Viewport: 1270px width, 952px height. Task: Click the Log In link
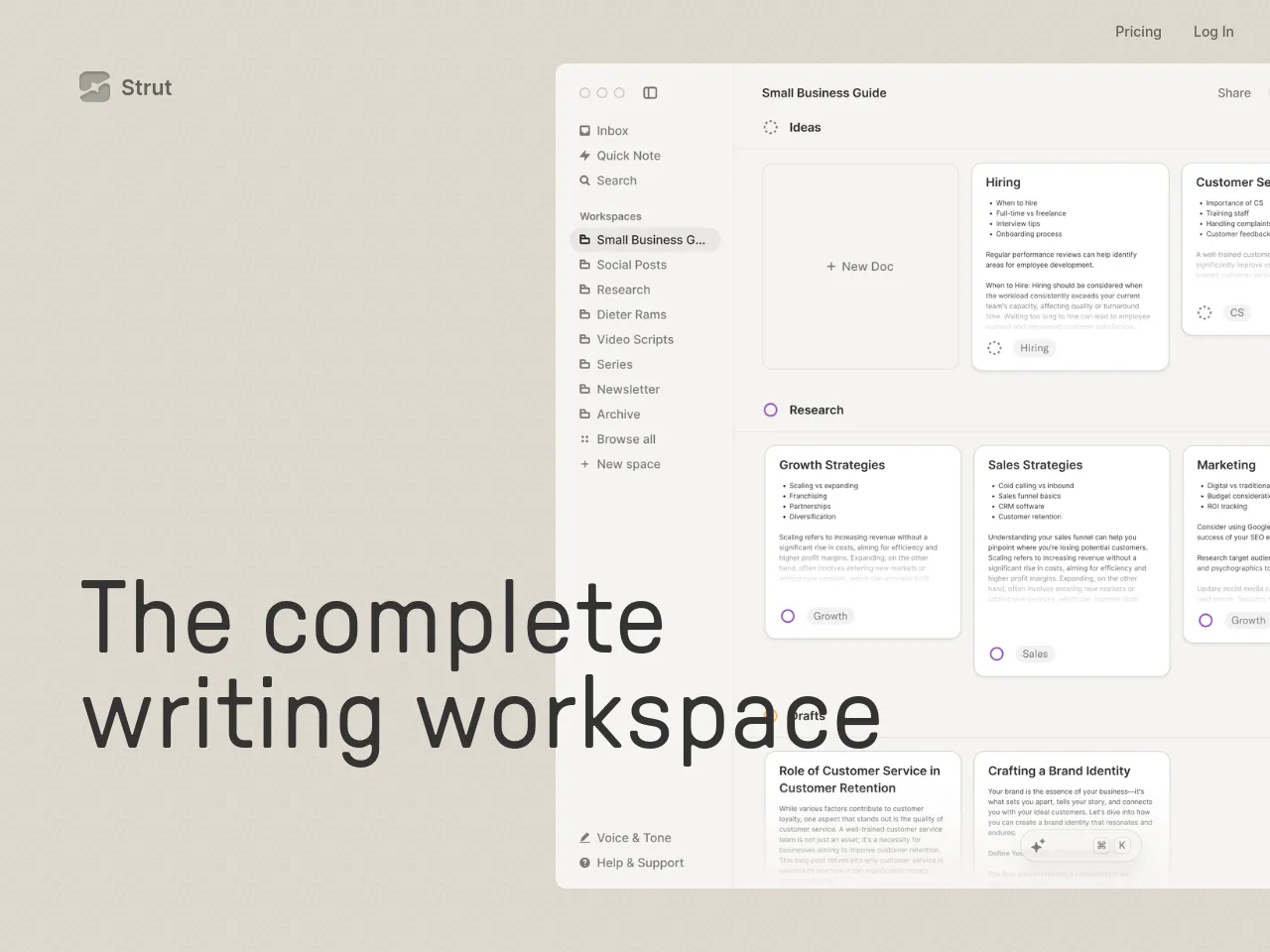tap(1212, 32)
